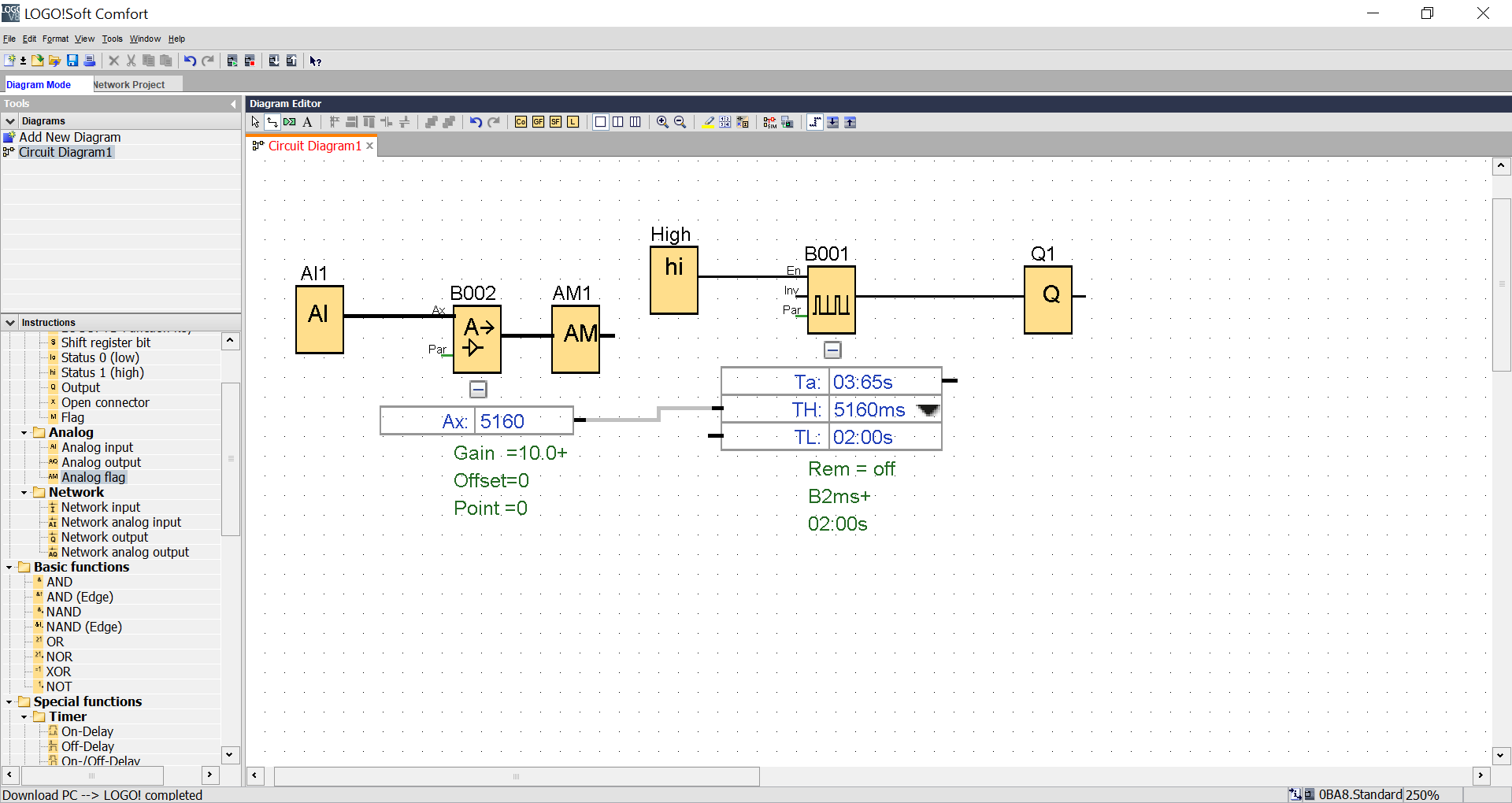
Task: Collapse the Diagrams panel section
Action: pyautogui.click(x=10, y=121)
